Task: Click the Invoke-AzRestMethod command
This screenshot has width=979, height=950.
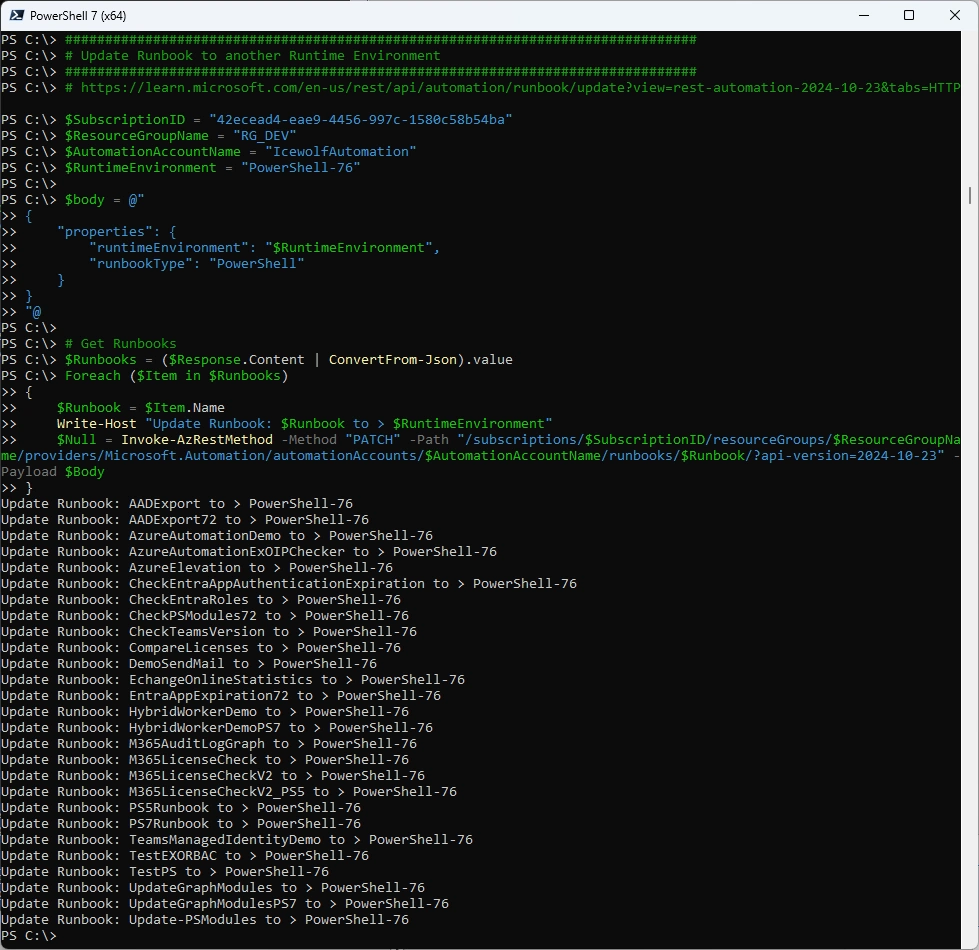Action: click(x=197, y=440)
